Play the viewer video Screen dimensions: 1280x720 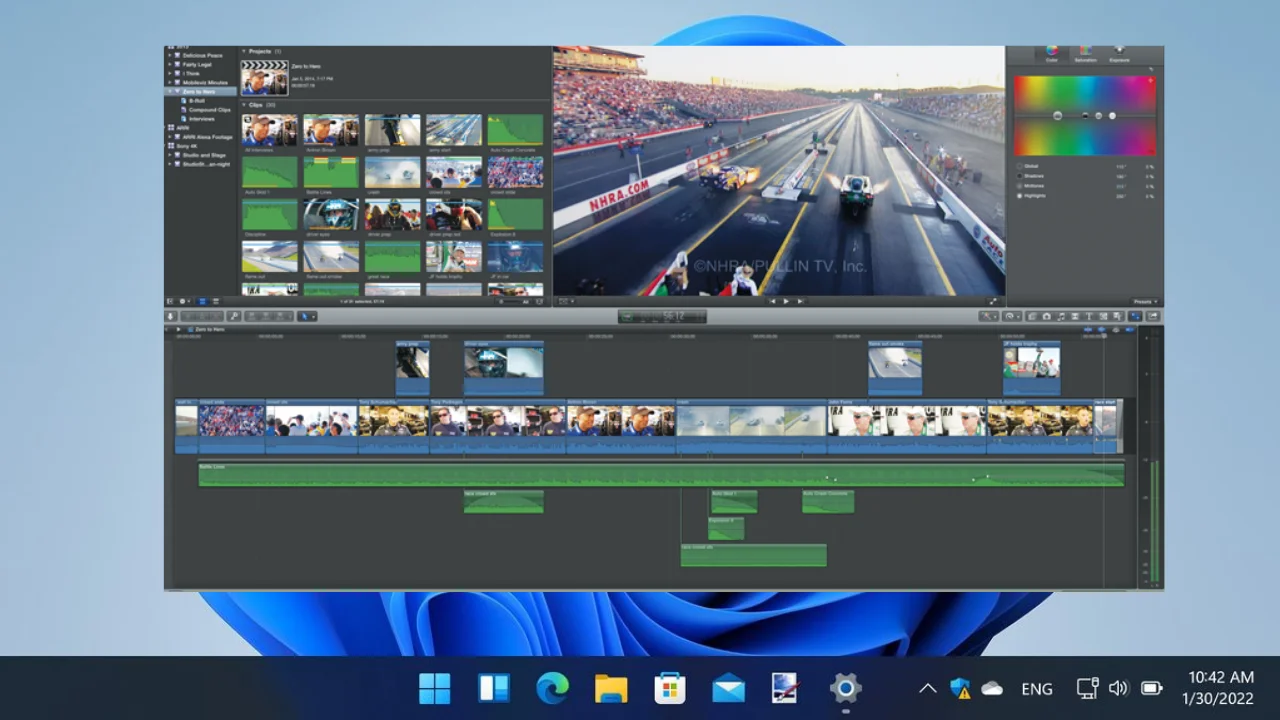[x=785, y=301]
